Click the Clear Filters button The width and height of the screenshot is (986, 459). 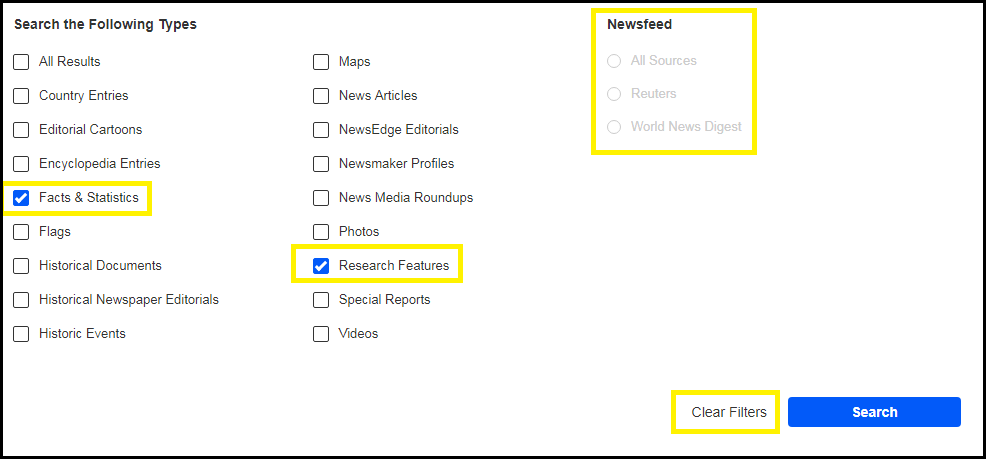[x=729, y=412]
